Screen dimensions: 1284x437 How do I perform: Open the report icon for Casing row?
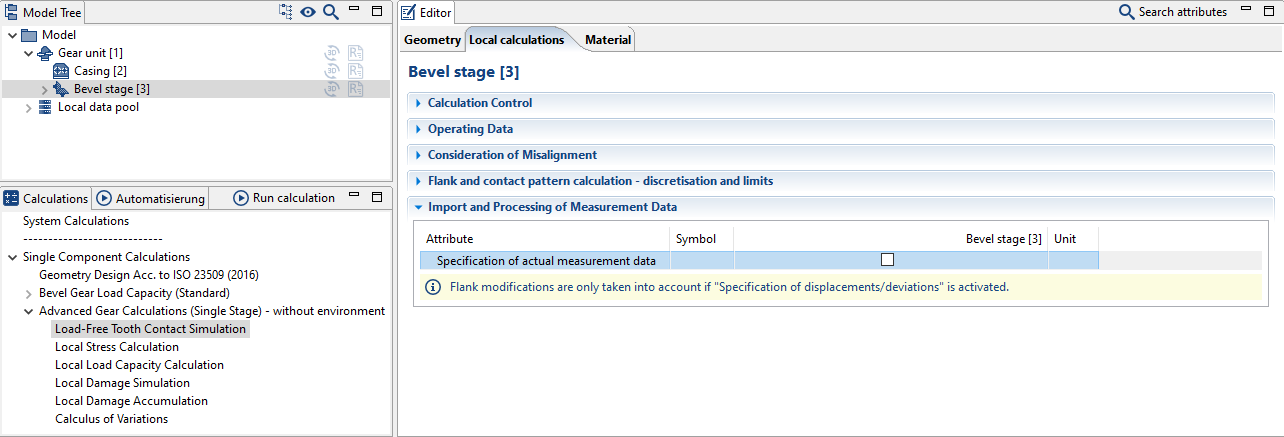coord(356,71)
